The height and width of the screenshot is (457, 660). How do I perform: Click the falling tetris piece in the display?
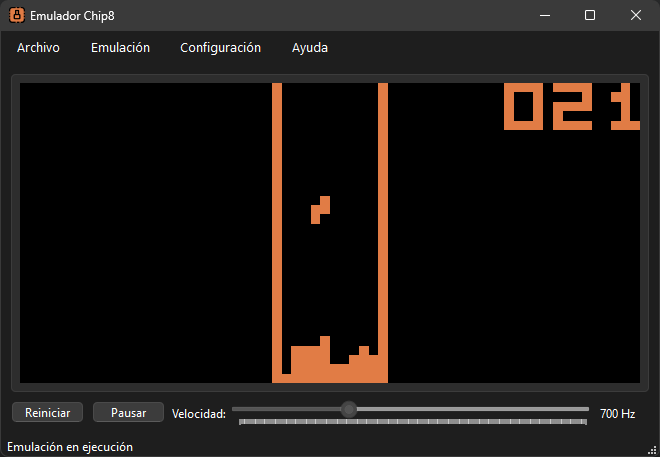coord(320,210)
